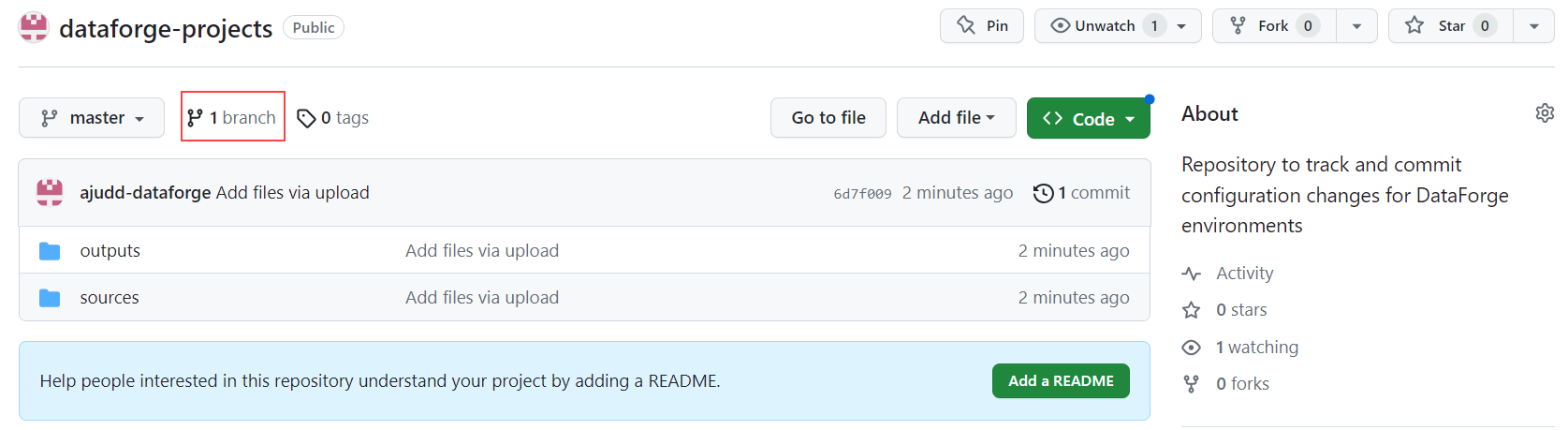This screenshot has height=430, width=1568.
Task: Click the eye icon beside 1 watching
Action: tap(1192, 348)
